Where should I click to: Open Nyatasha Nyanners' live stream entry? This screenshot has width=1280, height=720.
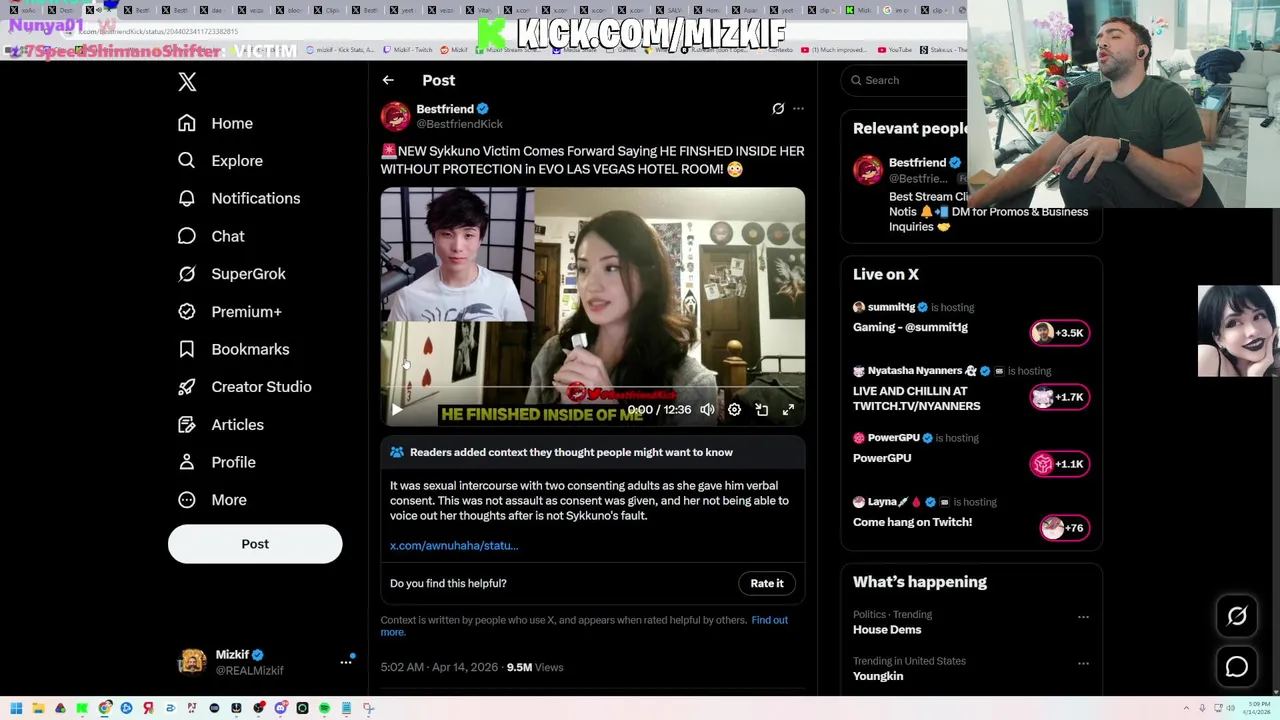(916, 399)
